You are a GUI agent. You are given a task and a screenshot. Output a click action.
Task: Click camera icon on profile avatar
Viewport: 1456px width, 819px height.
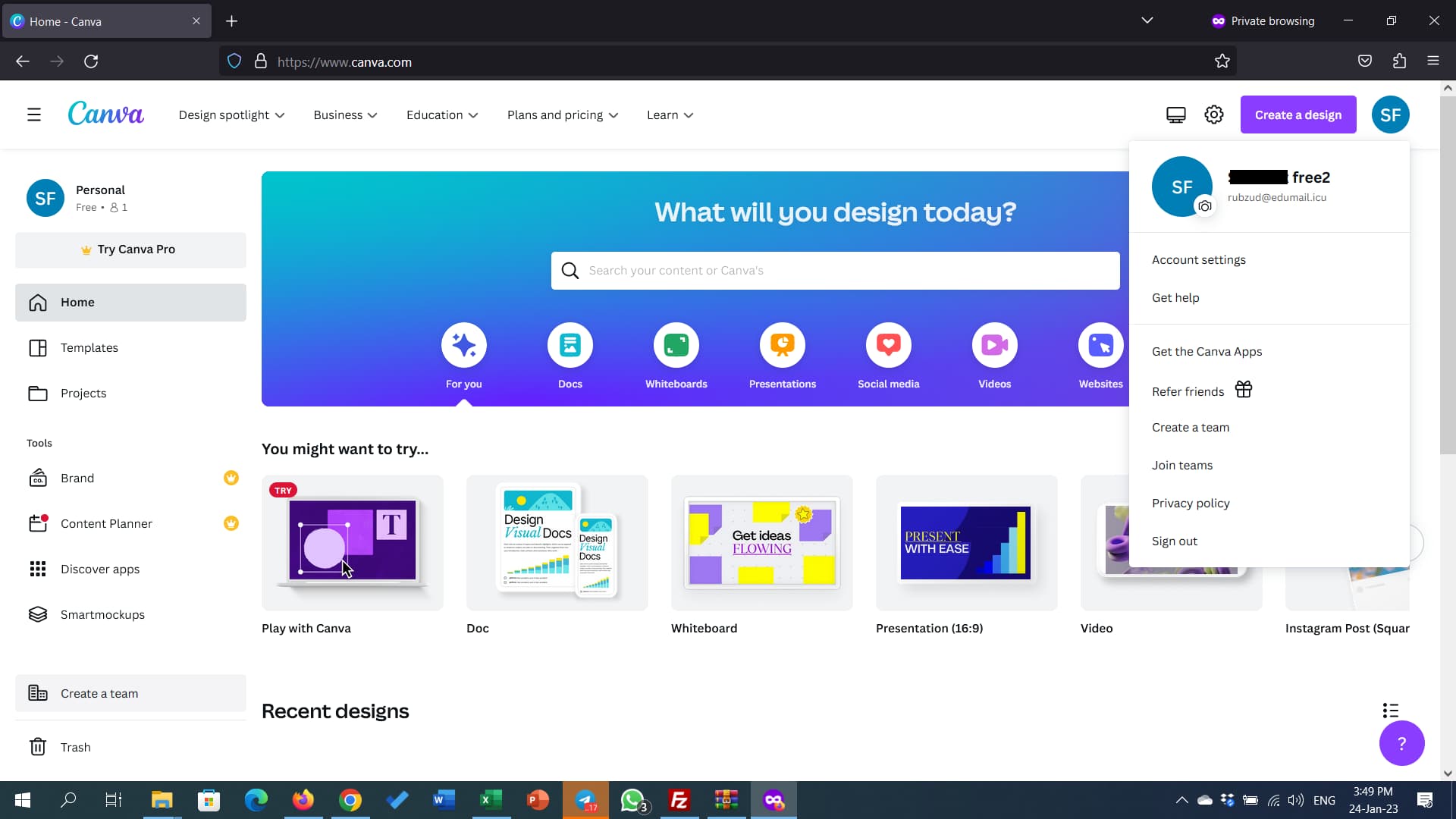1204,206
